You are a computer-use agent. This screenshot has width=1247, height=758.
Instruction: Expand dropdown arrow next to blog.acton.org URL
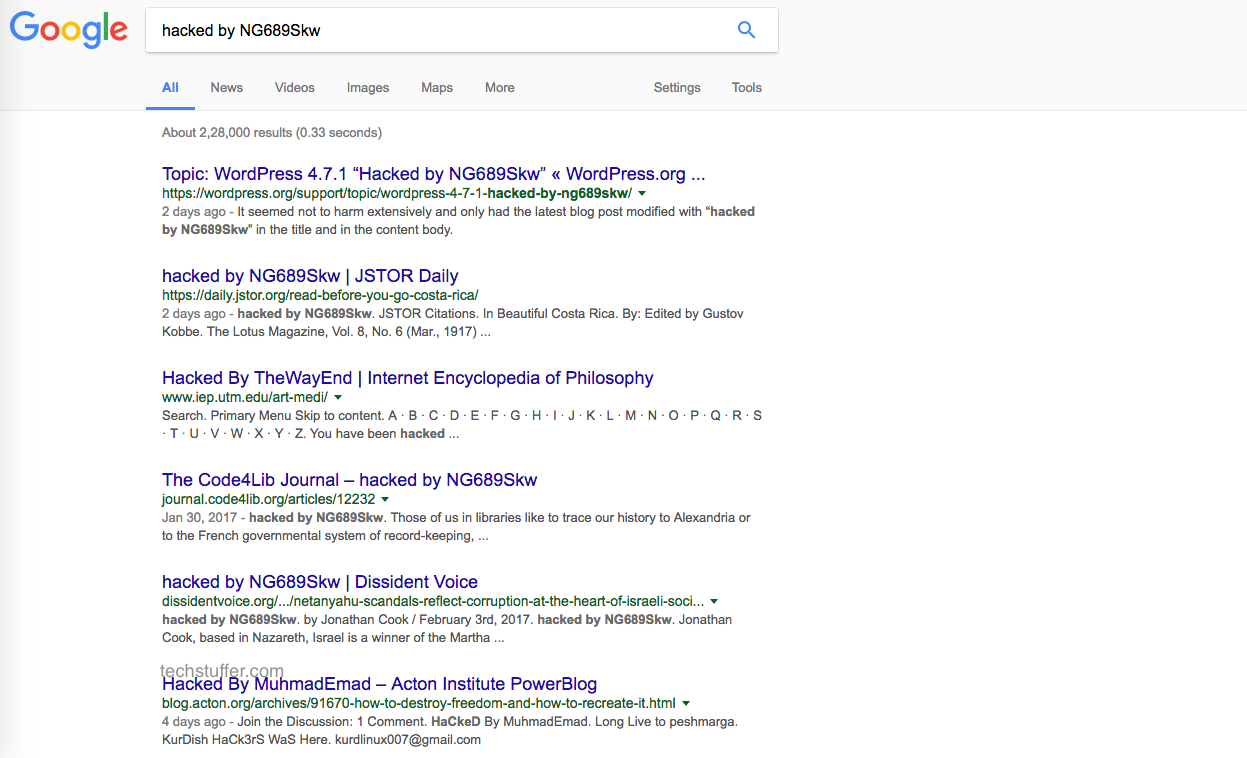point(686,703)
